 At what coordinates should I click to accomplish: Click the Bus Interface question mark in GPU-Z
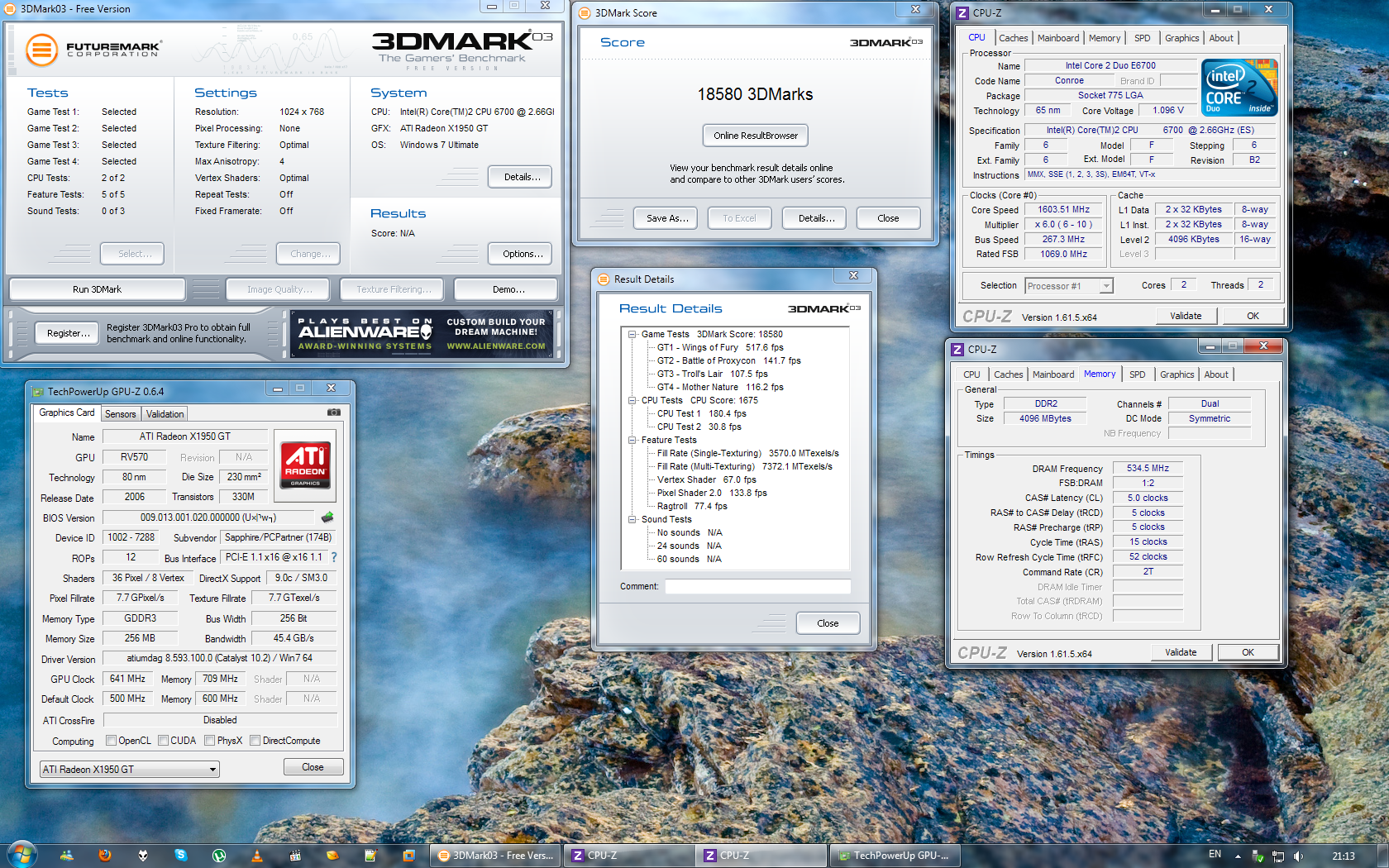pyautogui.click(x=334, y=557)
